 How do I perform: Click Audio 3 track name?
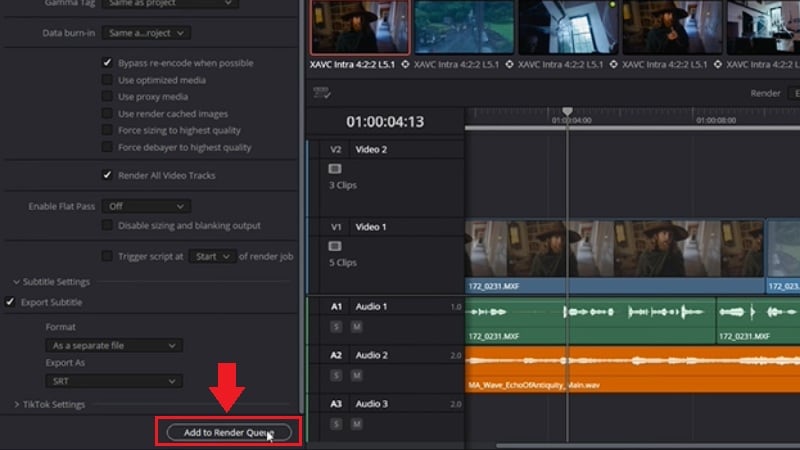pyautogui.click(x=371, y=404)
